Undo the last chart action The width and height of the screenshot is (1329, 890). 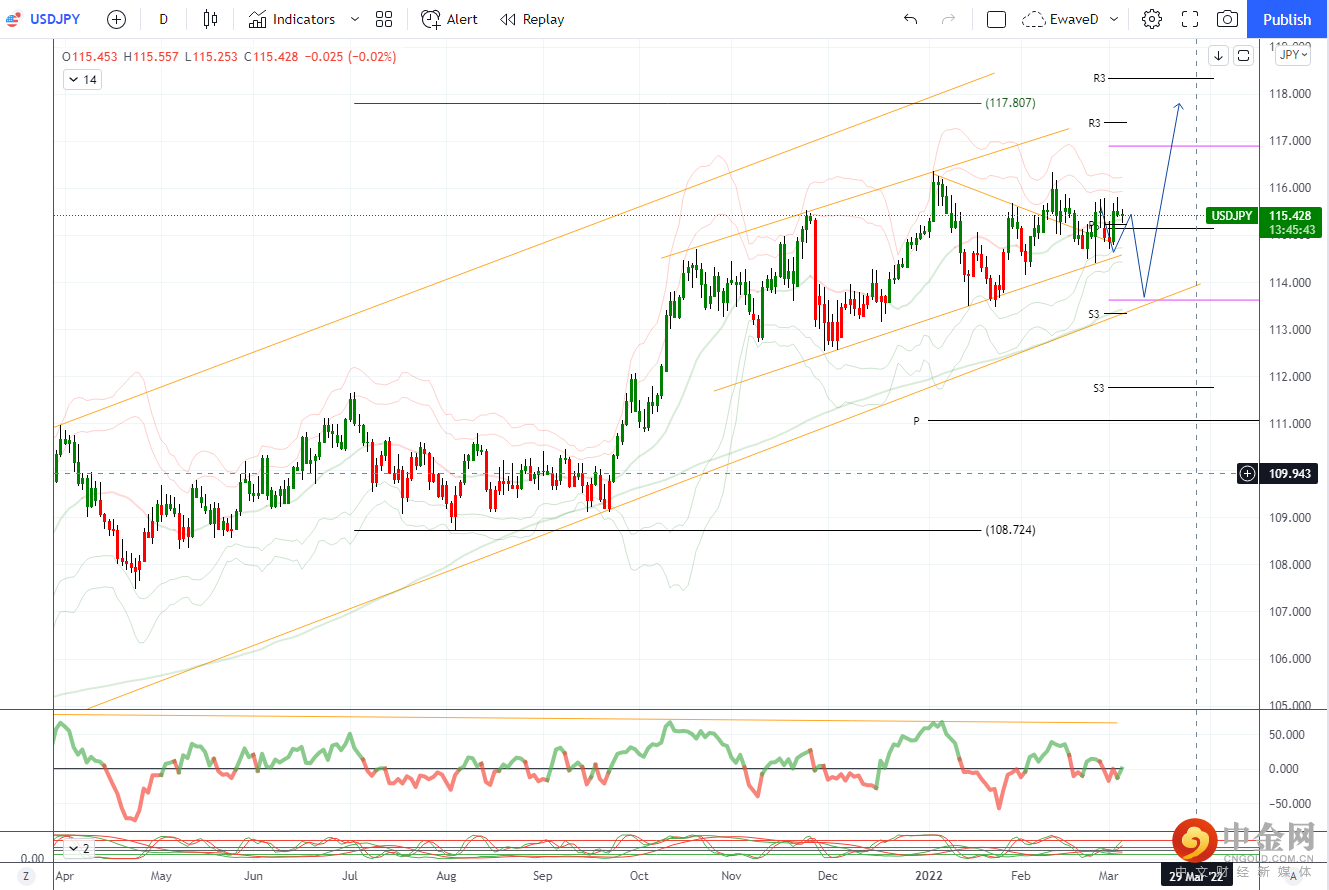point(910,19)
